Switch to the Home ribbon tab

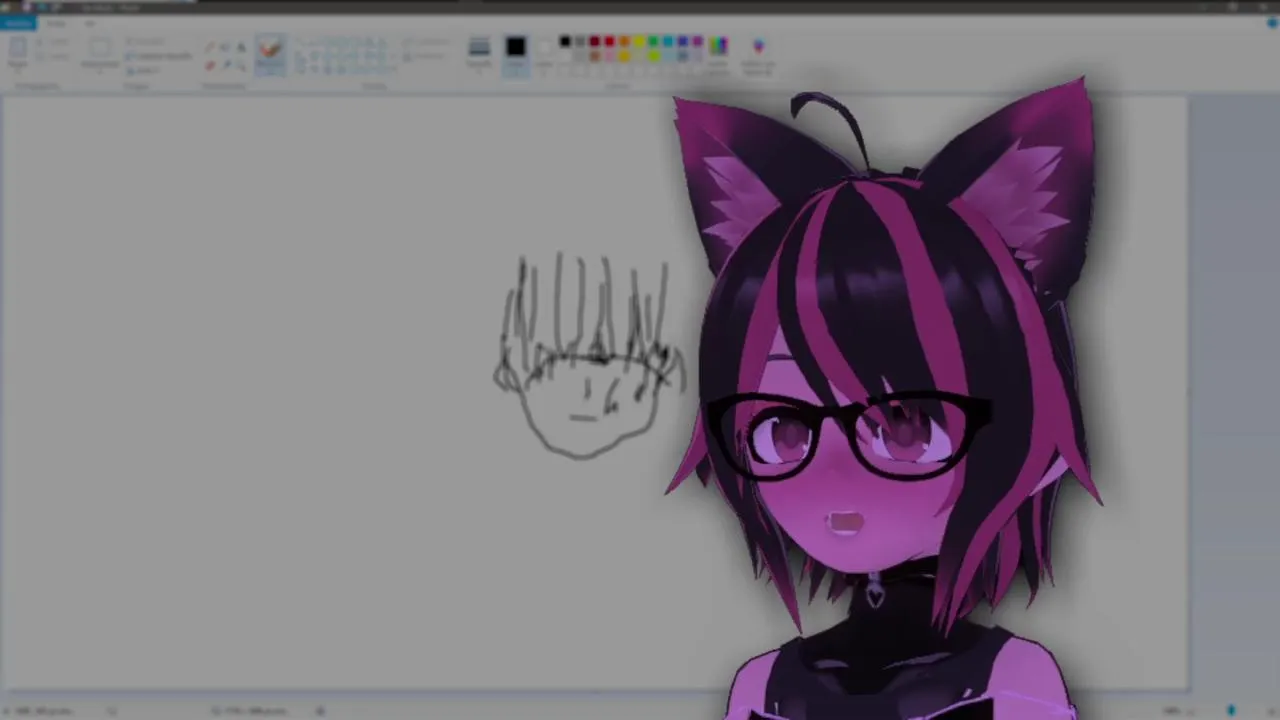[x=55, y=23]
